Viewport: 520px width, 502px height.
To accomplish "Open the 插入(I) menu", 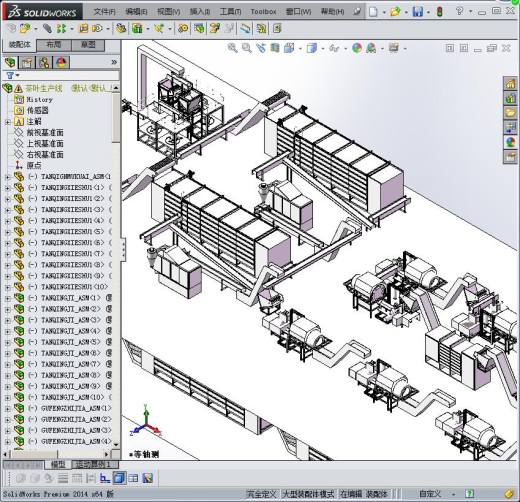I will (x=200, y=12).
